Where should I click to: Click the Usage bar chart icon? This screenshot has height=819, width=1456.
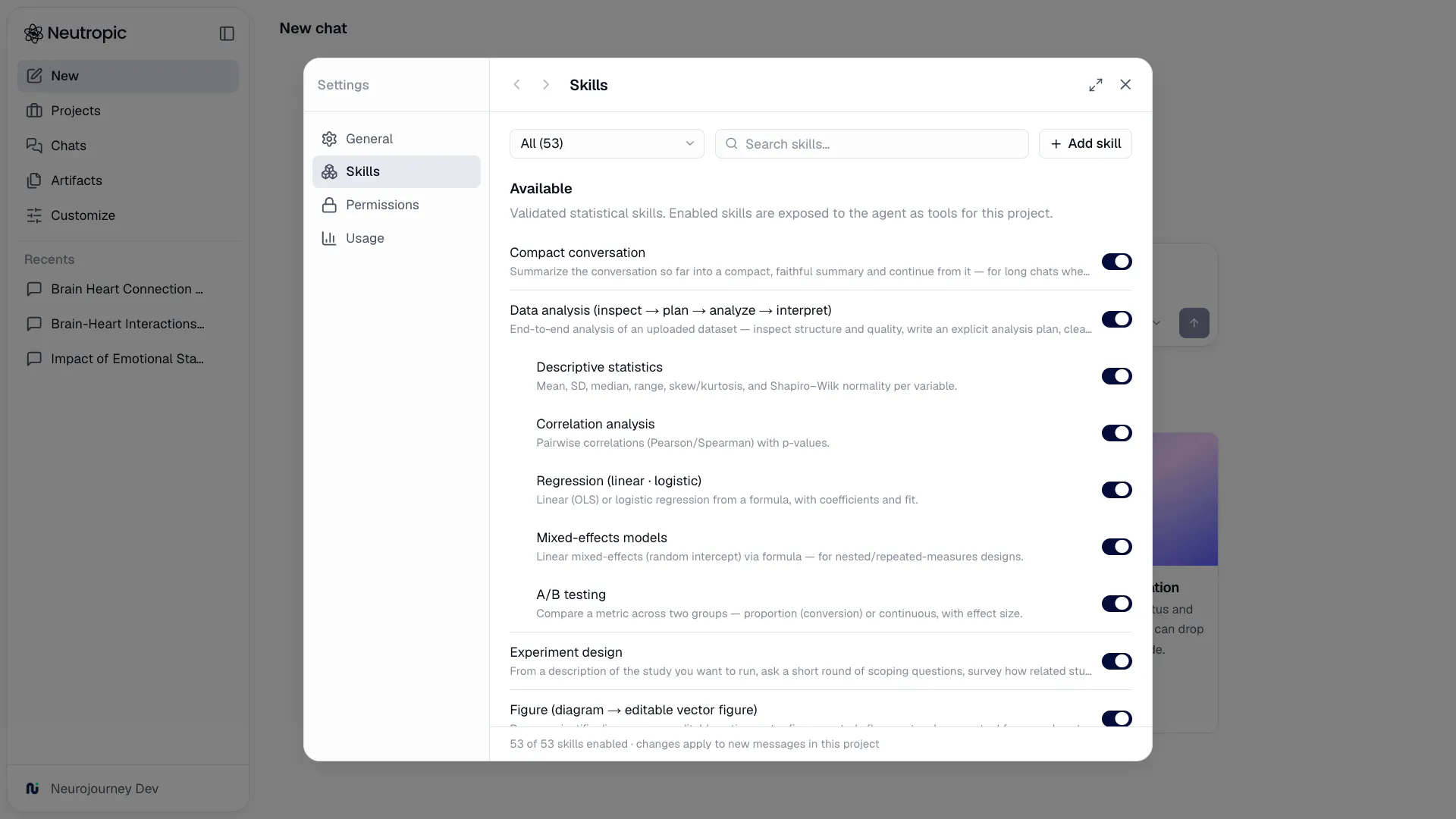329,238
